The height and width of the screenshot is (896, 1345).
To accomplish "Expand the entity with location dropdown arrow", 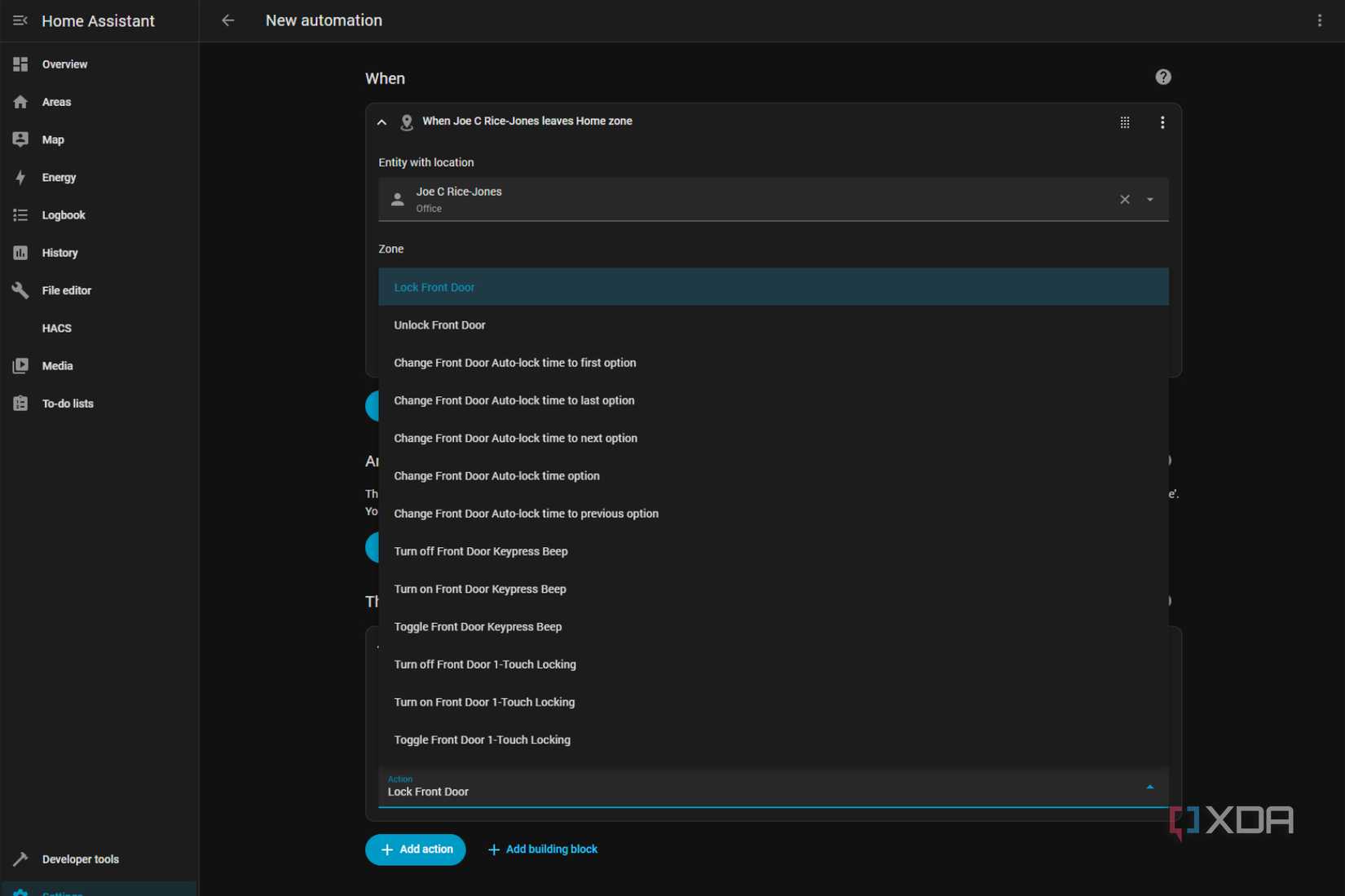I will [1150, 199].
